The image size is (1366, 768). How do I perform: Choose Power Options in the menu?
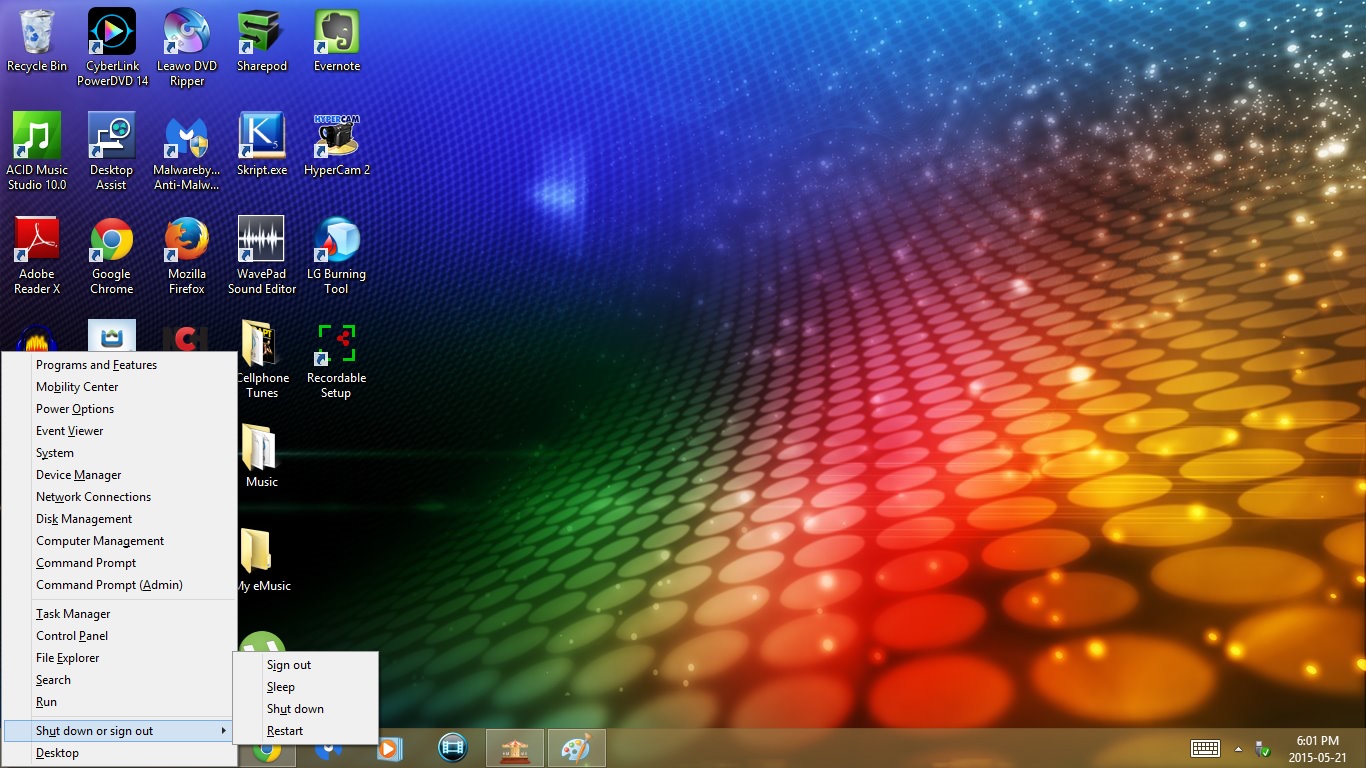(120, 409)
